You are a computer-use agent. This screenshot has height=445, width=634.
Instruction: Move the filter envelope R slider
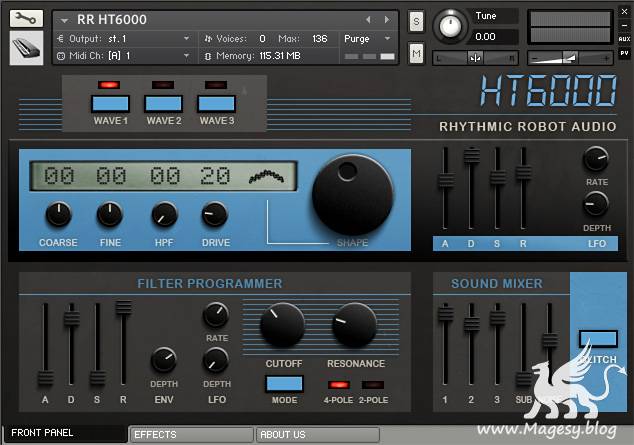(123, 306)
